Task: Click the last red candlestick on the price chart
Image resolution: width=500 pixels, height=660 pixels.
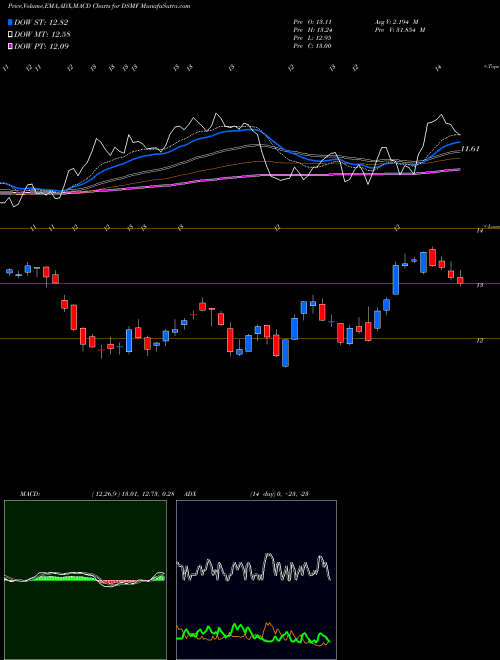Action: pos(460,280)
